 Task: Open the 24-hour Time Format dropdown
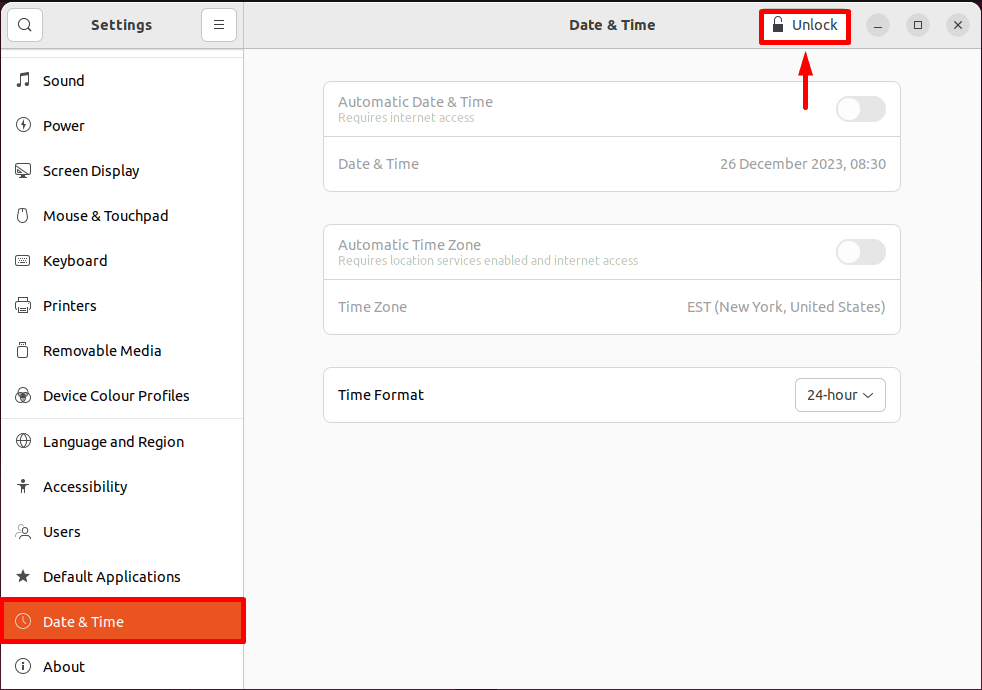pyautogui.click(x=840, y=395)
